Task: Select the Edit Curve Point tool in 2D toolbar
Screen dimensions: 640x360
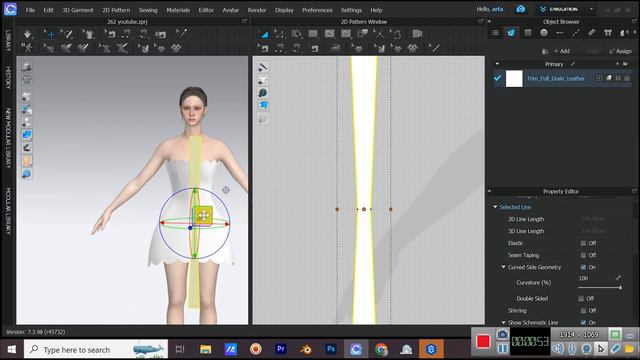Action: tap(280, 34)
